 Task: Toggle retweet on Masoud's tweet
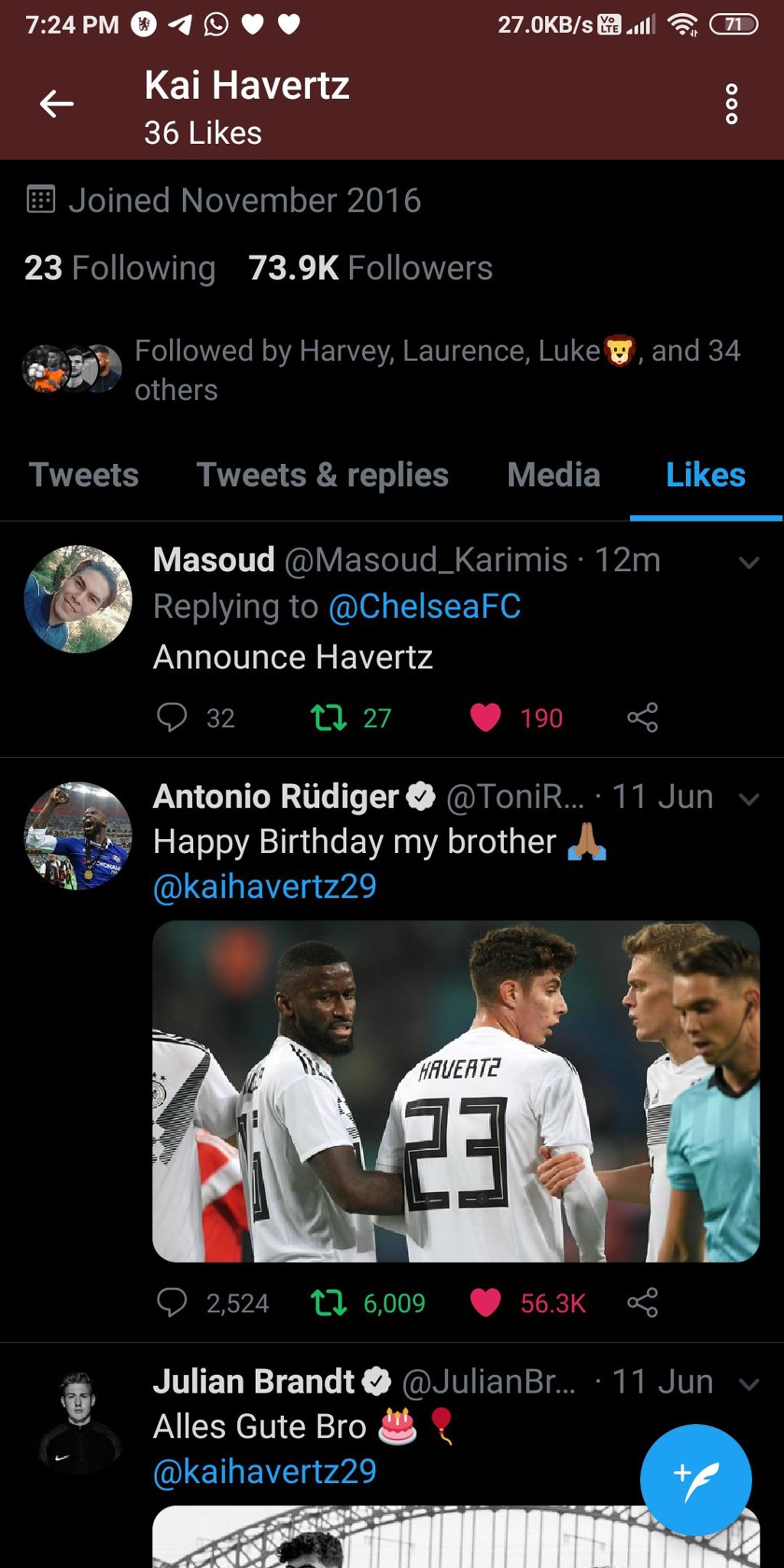pos(328,717)
